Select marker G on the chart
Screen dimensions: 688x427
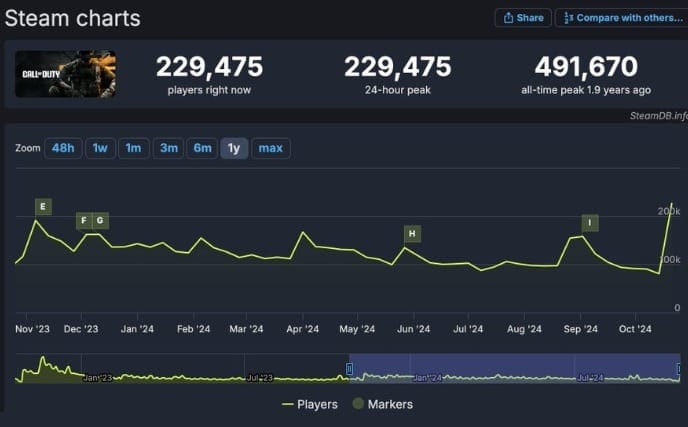pos(100,221)
